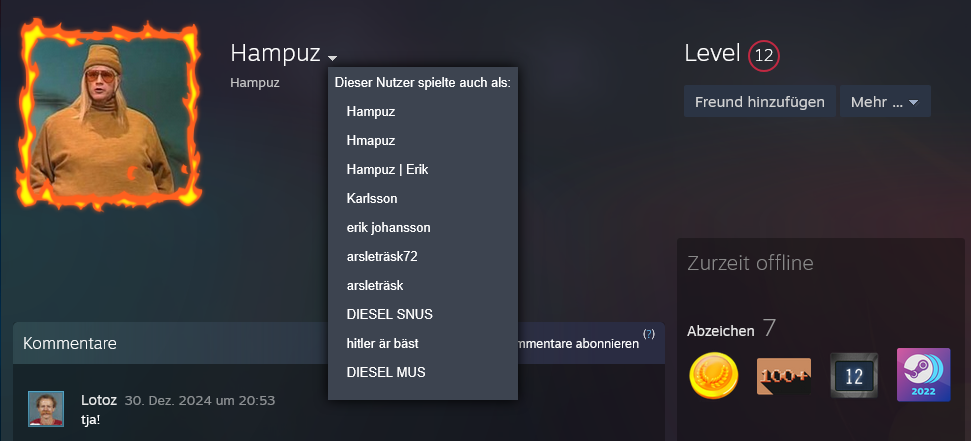
Task: Click the years of service 12 badge
Action: (x=853, y=375)
